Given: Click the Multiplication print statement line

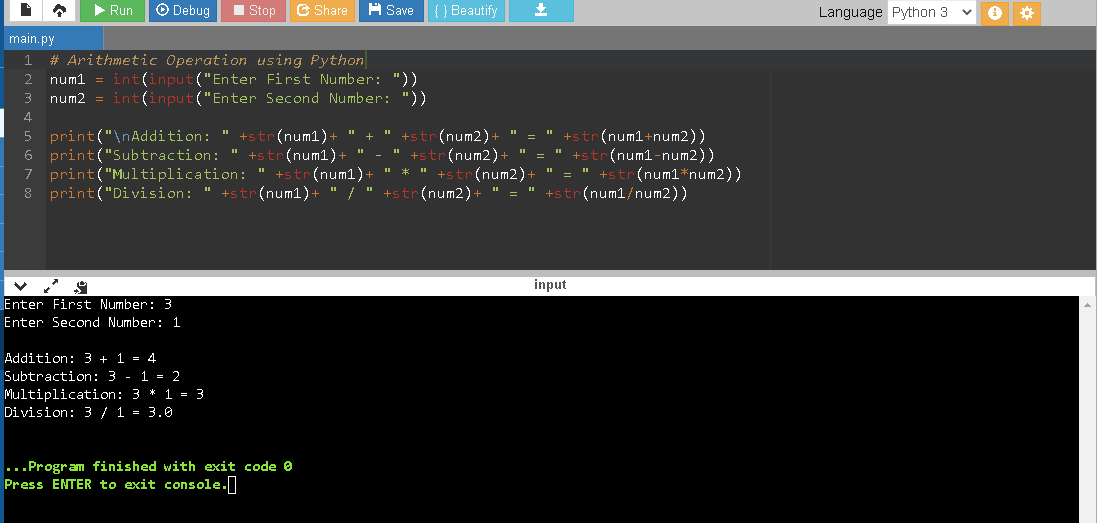Looking at the screenshot, I should [395, 173].
